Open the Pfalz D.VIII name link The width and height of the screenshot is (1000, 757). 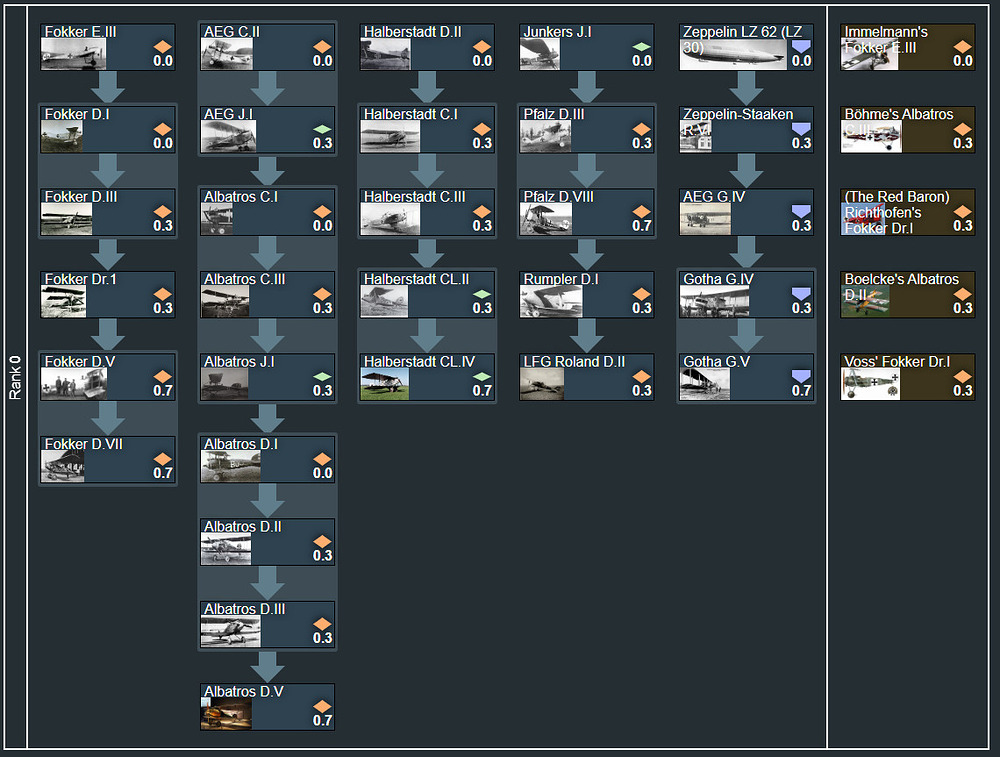pos(558,197)
